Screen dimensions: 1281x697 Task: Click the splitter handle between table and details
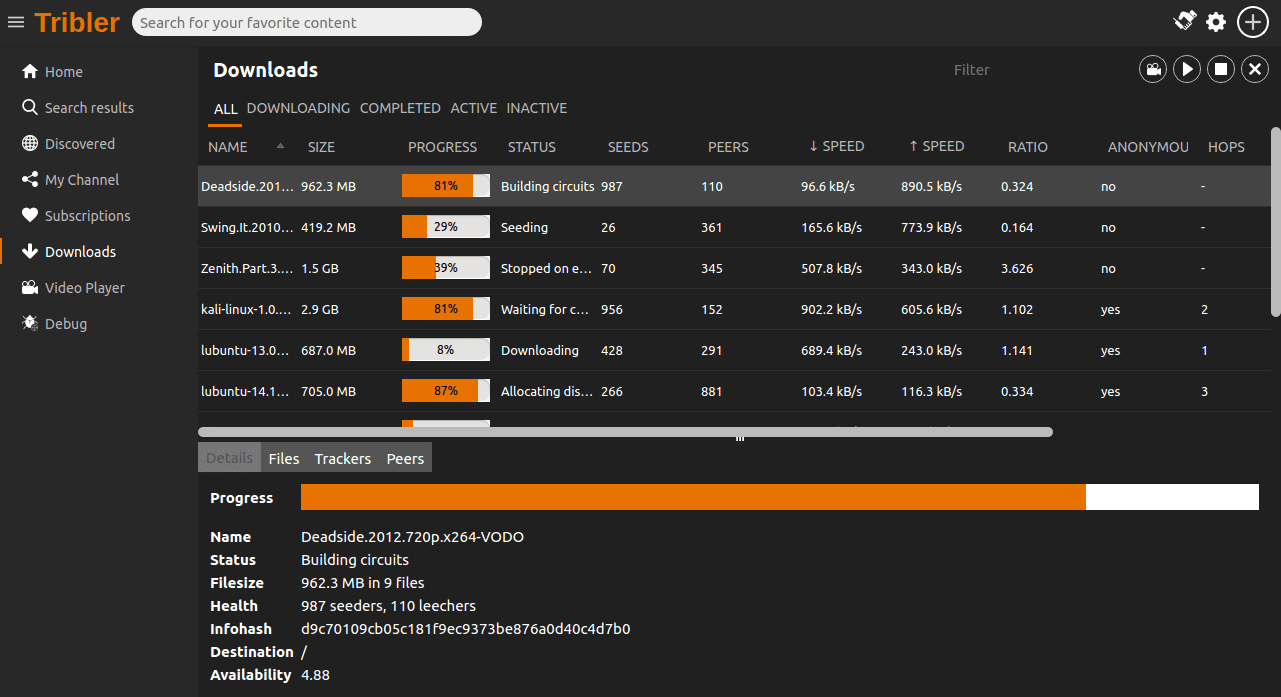tap(740, 438)
